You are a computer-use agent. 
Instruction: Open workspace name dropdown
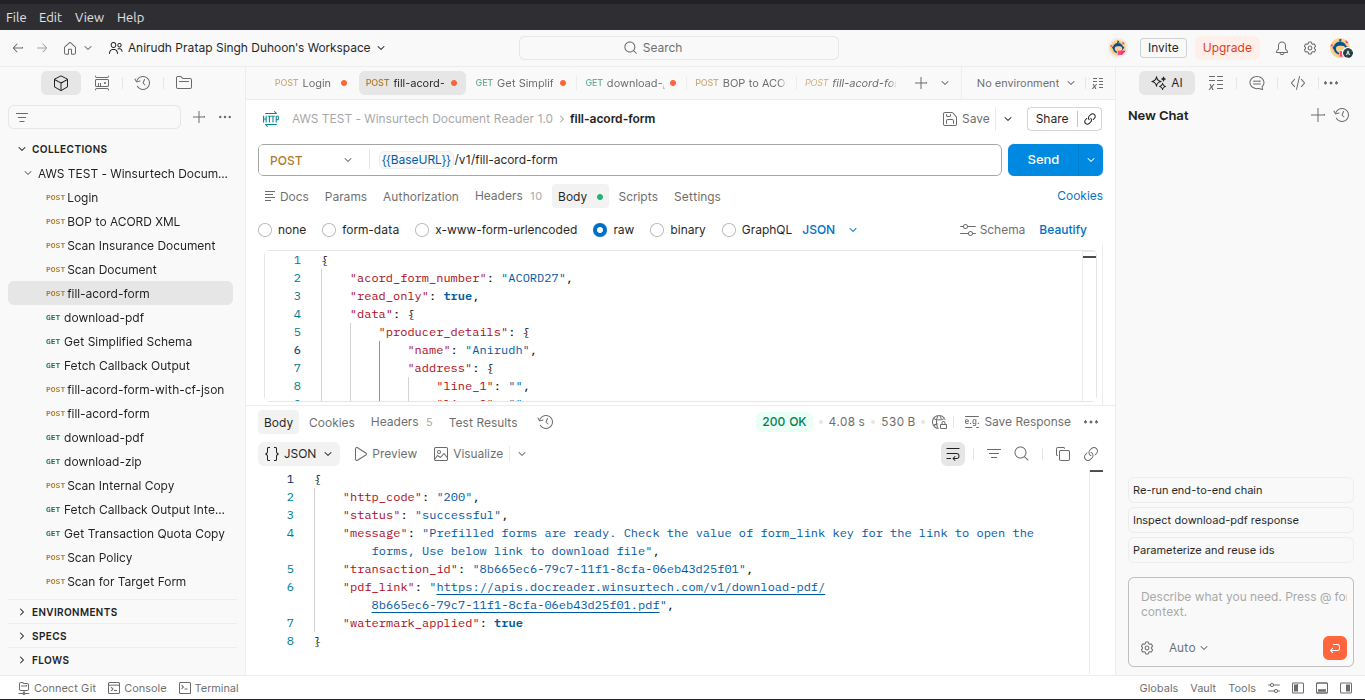(247, 48)
